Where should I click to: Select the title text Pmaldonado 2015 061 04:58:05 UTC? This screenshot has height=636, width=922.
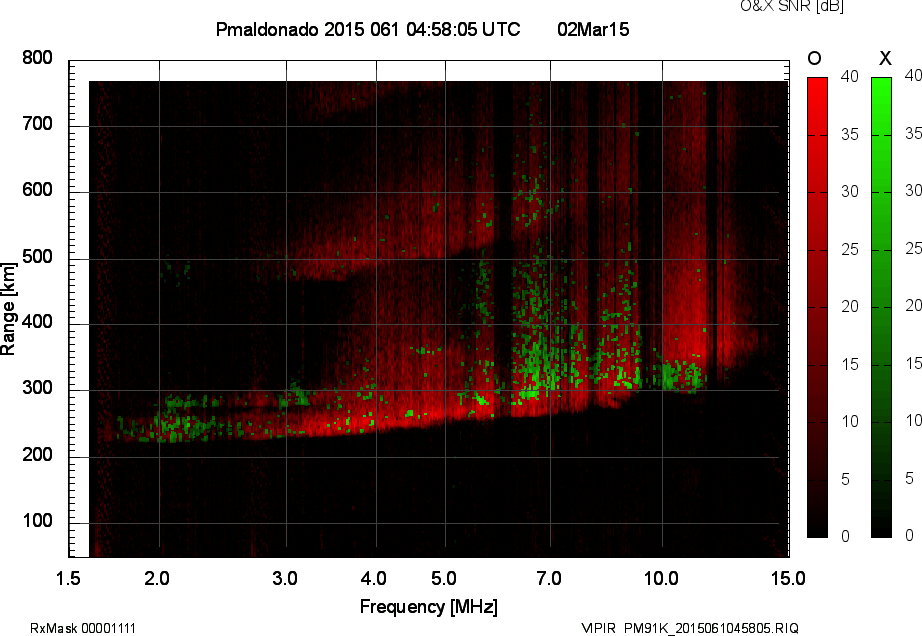pyautogui.click(x=368, y=29)
